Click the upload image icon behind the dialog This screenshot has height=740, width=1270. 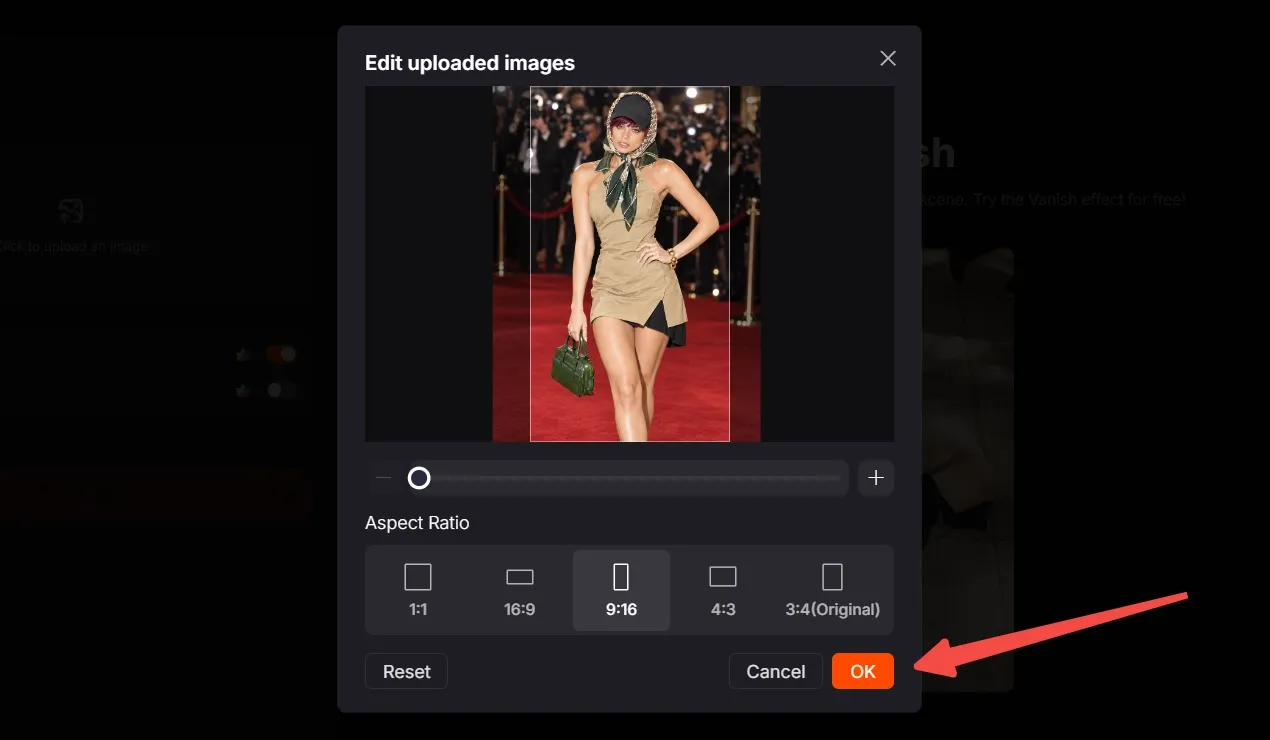(70, 210)
